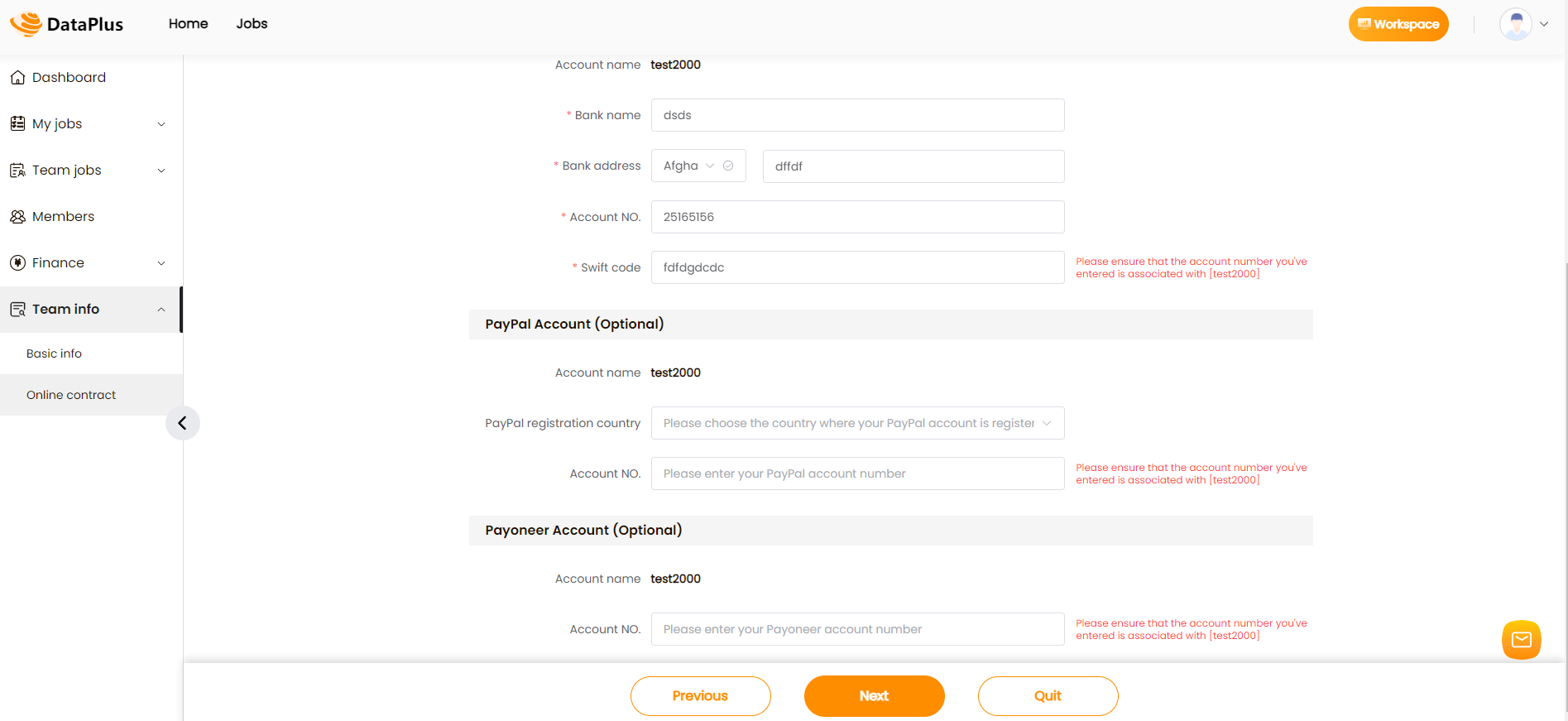The width and height of the screenshot is (1568, 721).
Task: Click the bank Account NO. field
Action: 857,217
